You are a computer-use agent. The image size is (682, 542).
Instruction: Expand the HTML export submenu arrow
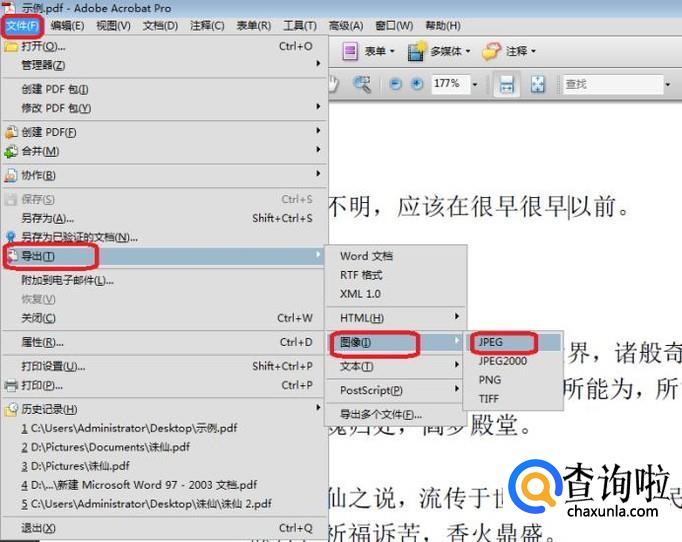click(x=457, y=316)
